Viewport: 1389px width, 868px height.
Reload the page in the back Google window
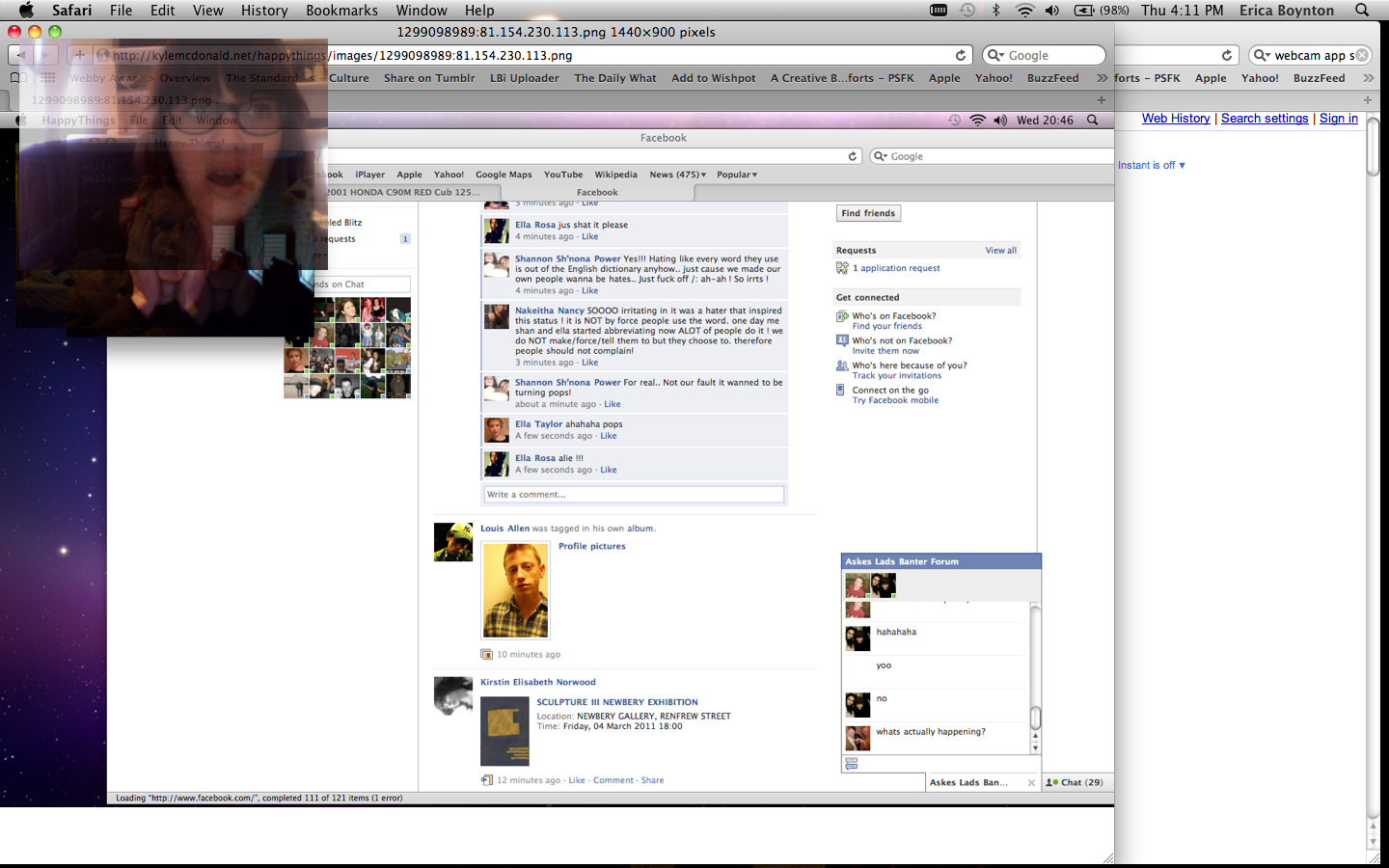pyautogui.click(x=1227, y=55)
